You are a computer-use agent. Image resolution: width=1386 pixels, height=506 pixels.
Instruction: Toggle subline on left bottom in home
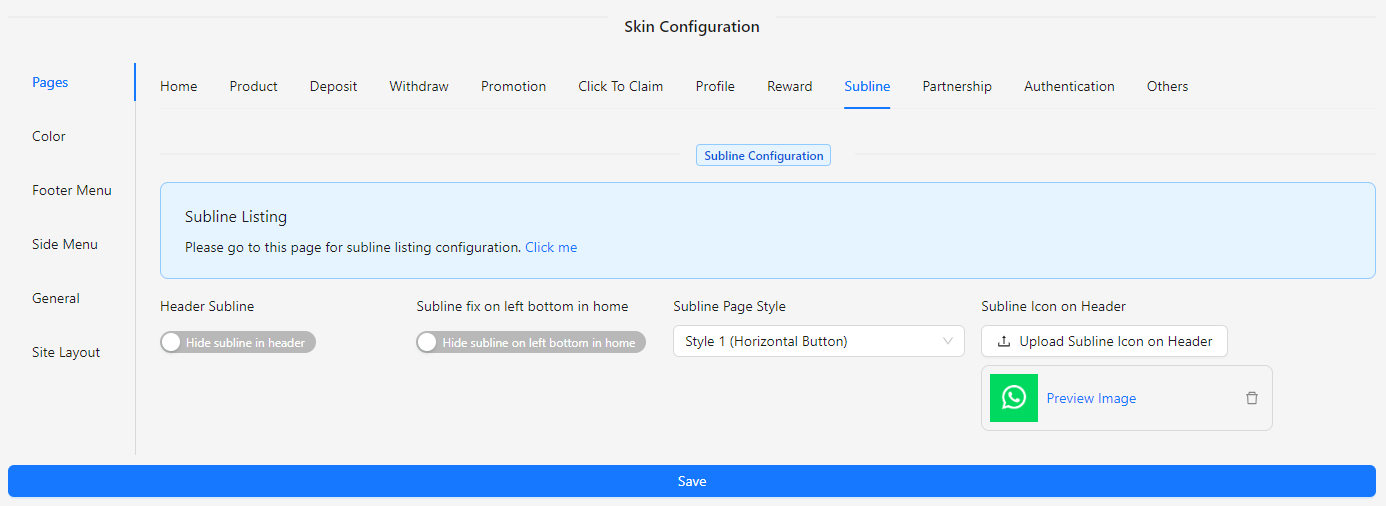tap(531, 342)
